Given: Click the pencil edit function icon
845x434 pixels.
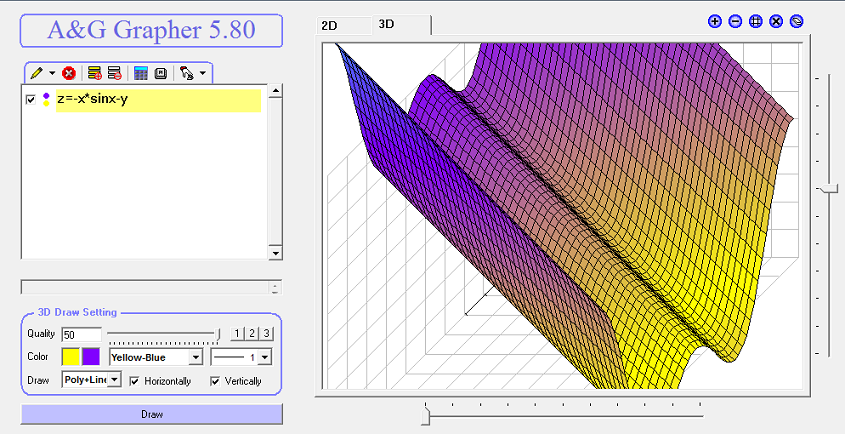Looking at the screenshot, I should click(36, 73).
